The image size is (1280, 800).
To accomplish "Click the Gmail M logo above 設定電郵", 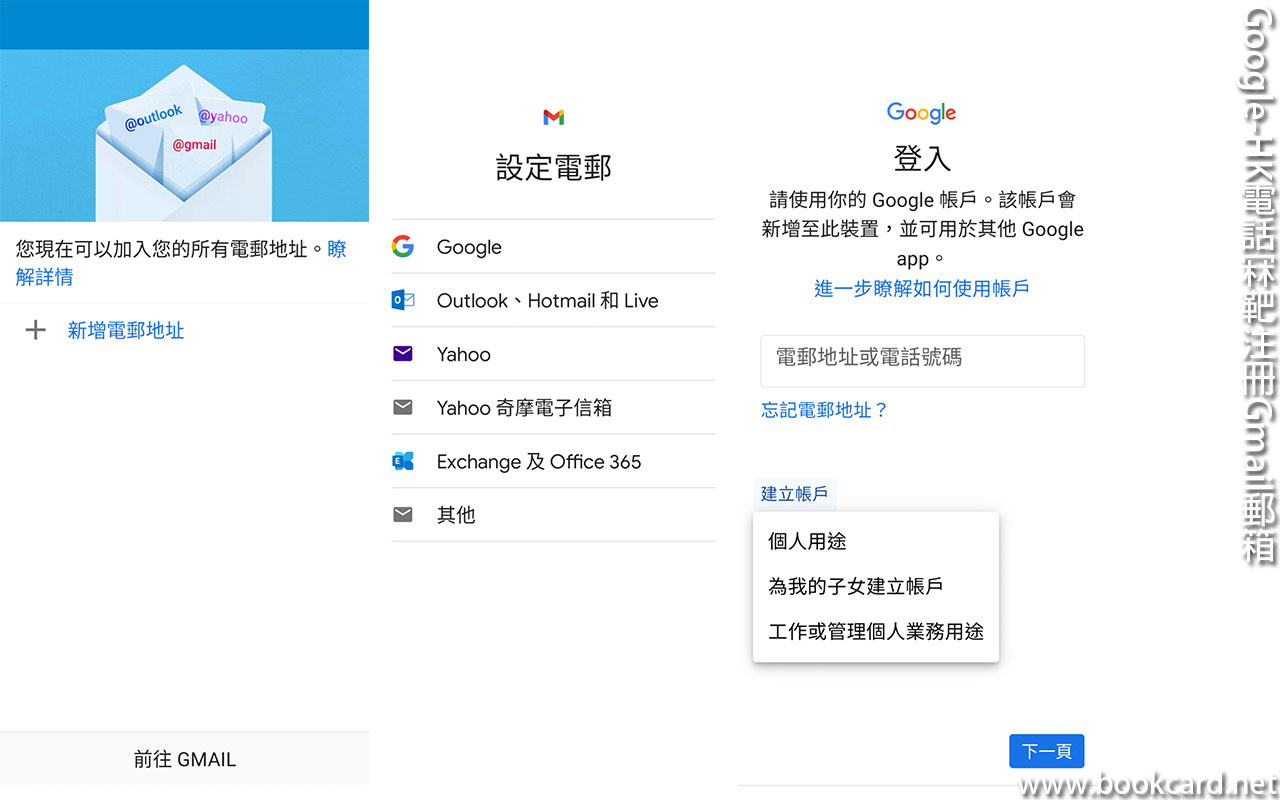I will coord(553,117).
